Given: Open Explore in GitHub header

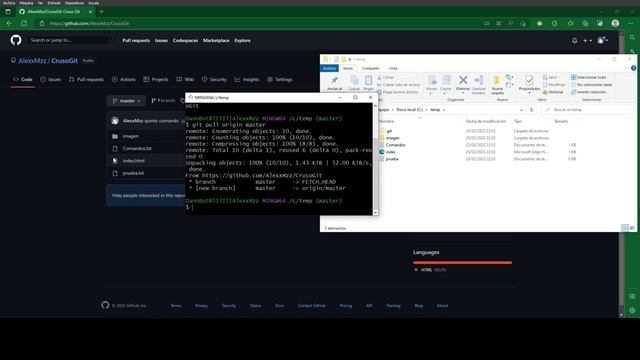Looking at the screenshot, I should point(242,40).
